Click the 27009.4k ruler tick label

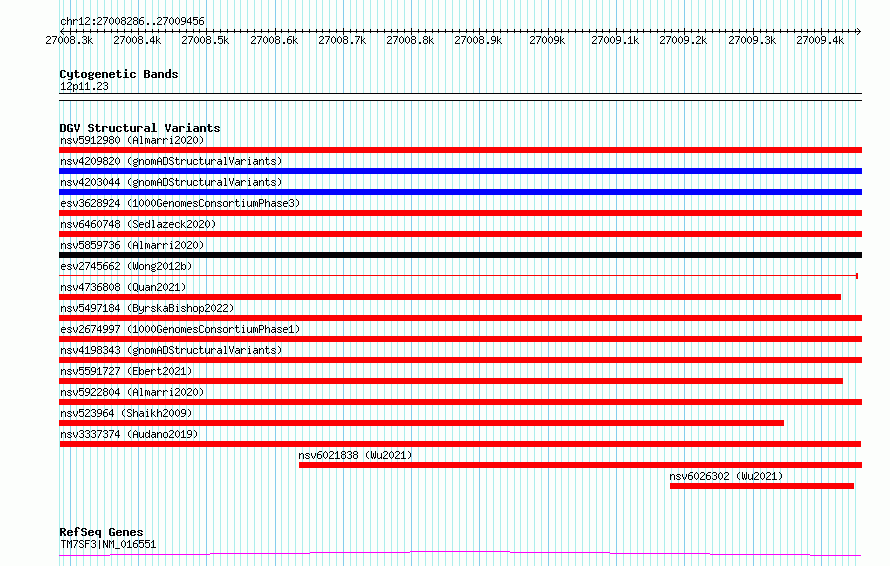click(820, 41)
